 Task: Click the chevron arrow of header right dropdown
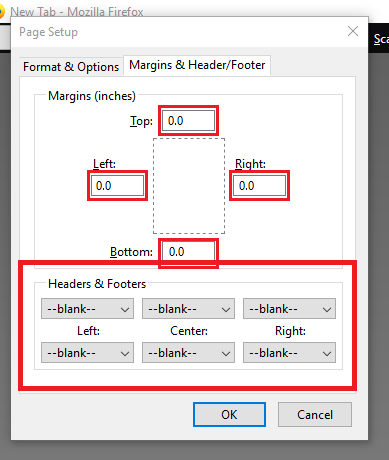coord(327,310)
